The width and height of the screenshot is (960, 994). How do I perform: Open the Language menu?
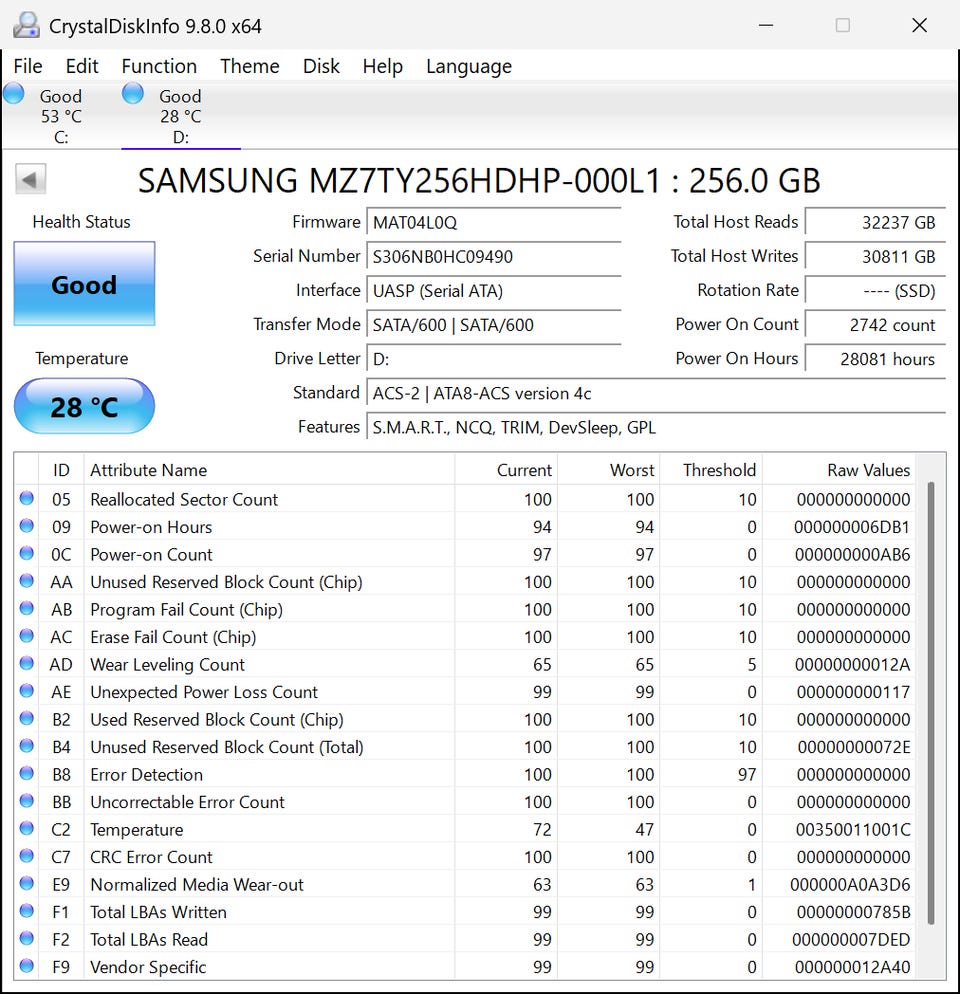(x=469, y=66)
